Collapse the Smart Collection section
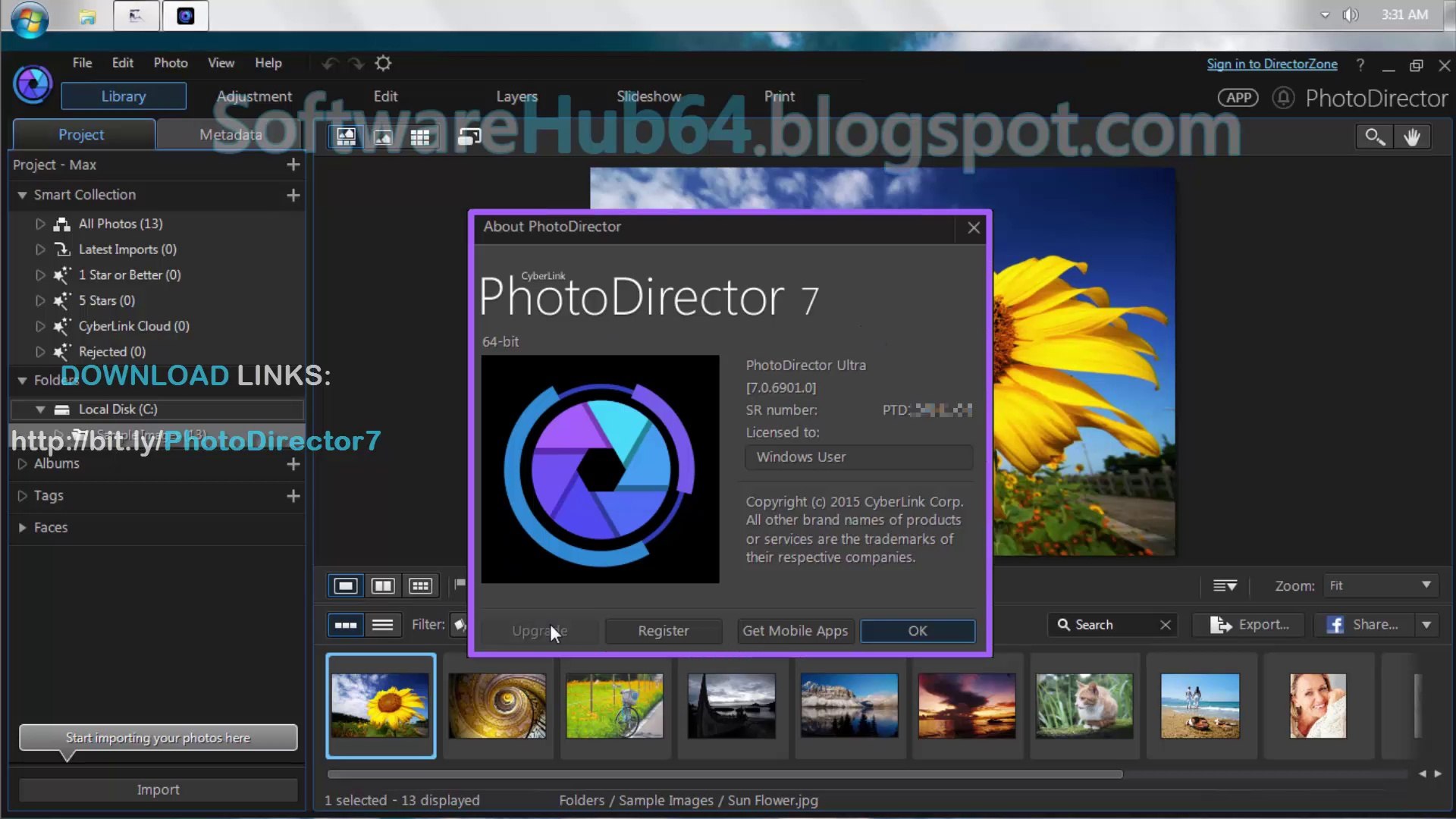 coord(22,195)
